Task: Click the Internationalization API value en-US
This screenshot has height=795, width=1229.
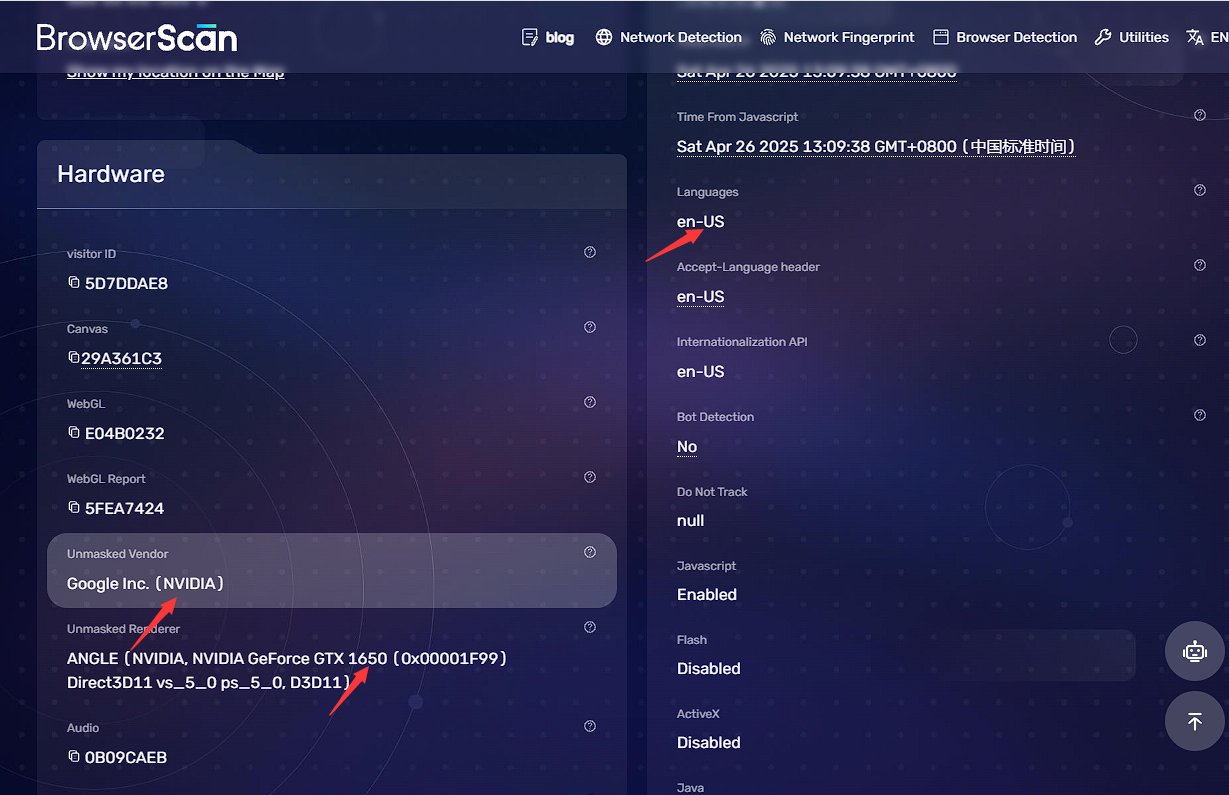Action: (700, 372)
